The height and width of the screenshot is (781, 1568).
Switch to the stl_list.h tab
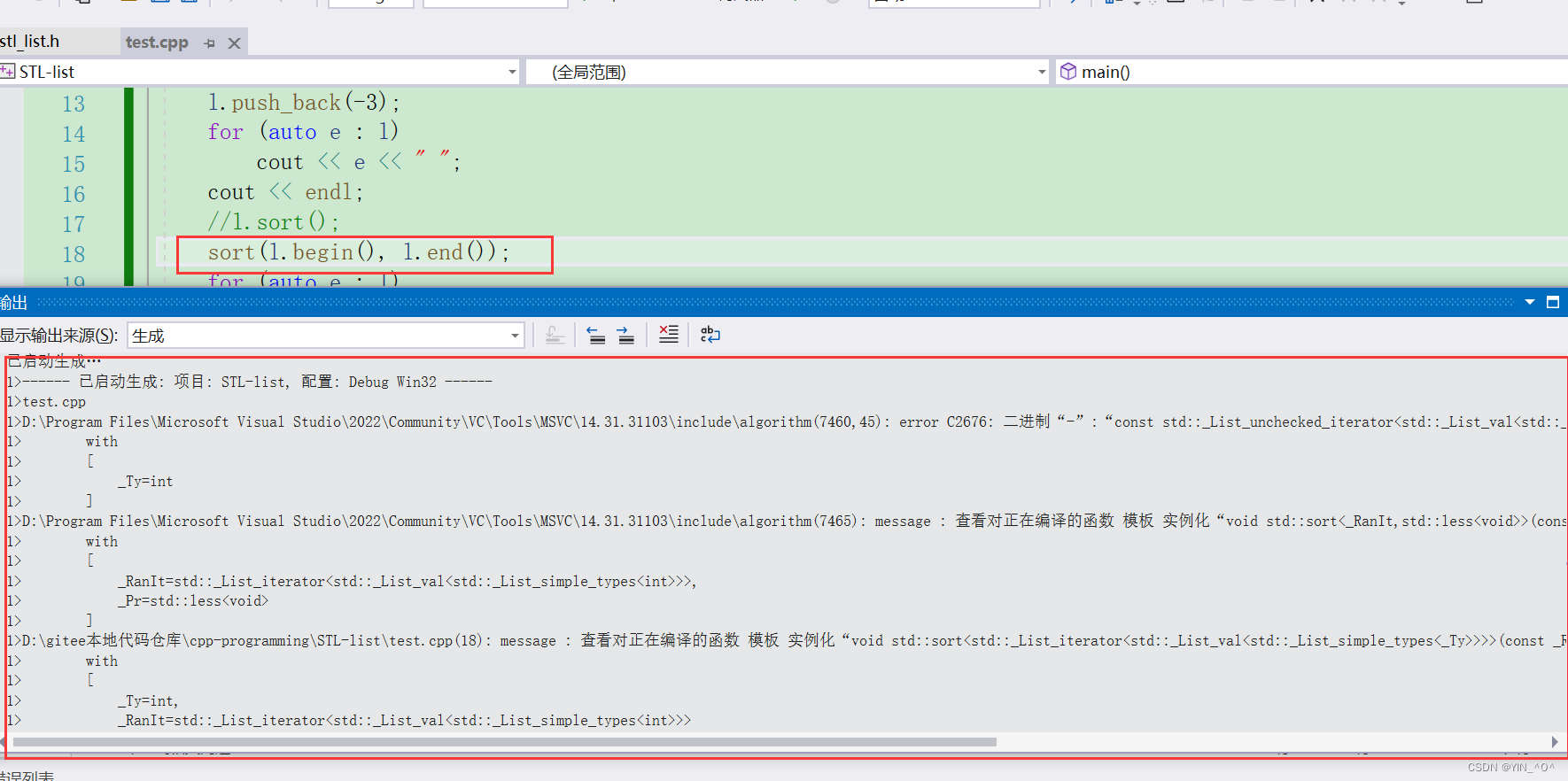tap(30, 42)
